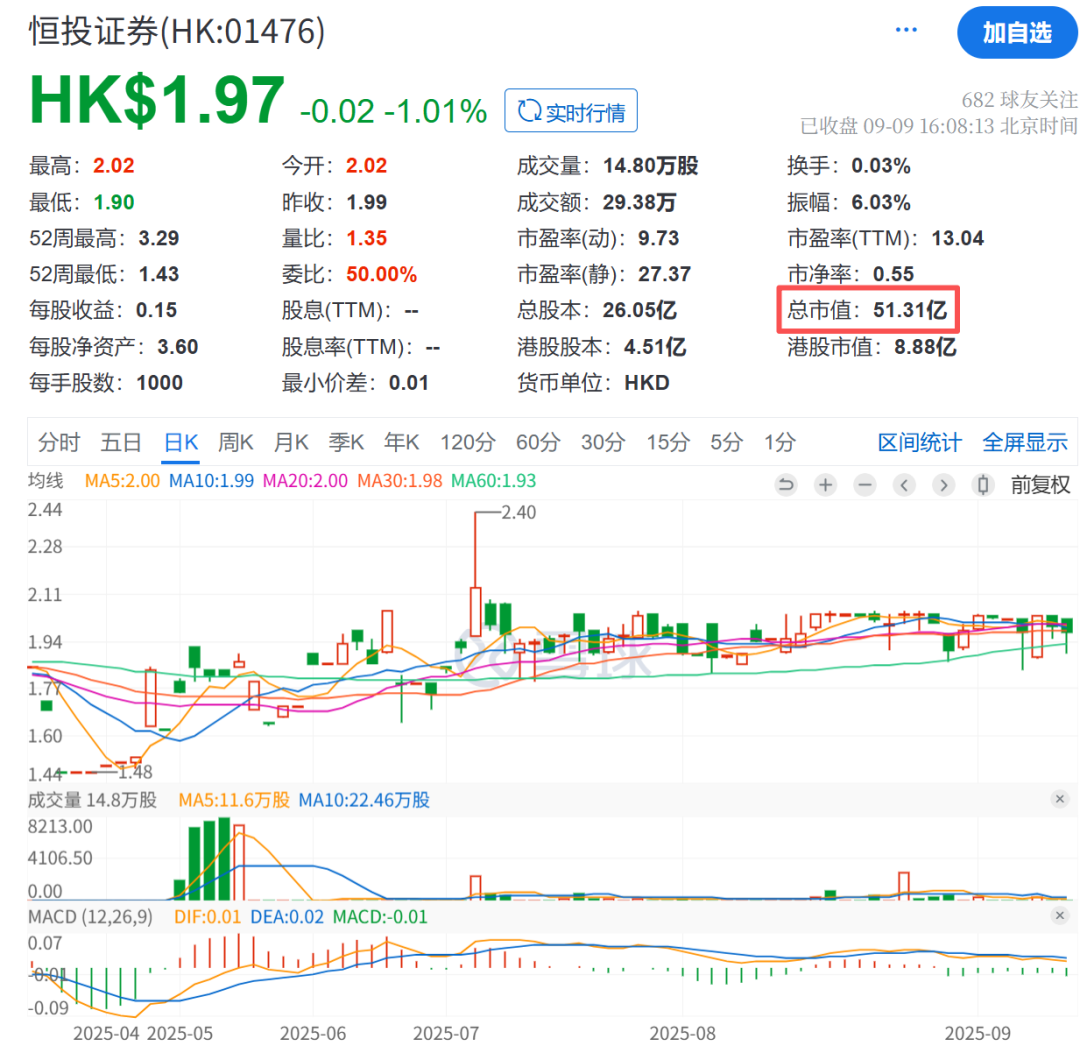Pan the chart left with the arrow icon
Image resolution: width=1080 pixels, height=1046 pixels.
pos(905,484)
